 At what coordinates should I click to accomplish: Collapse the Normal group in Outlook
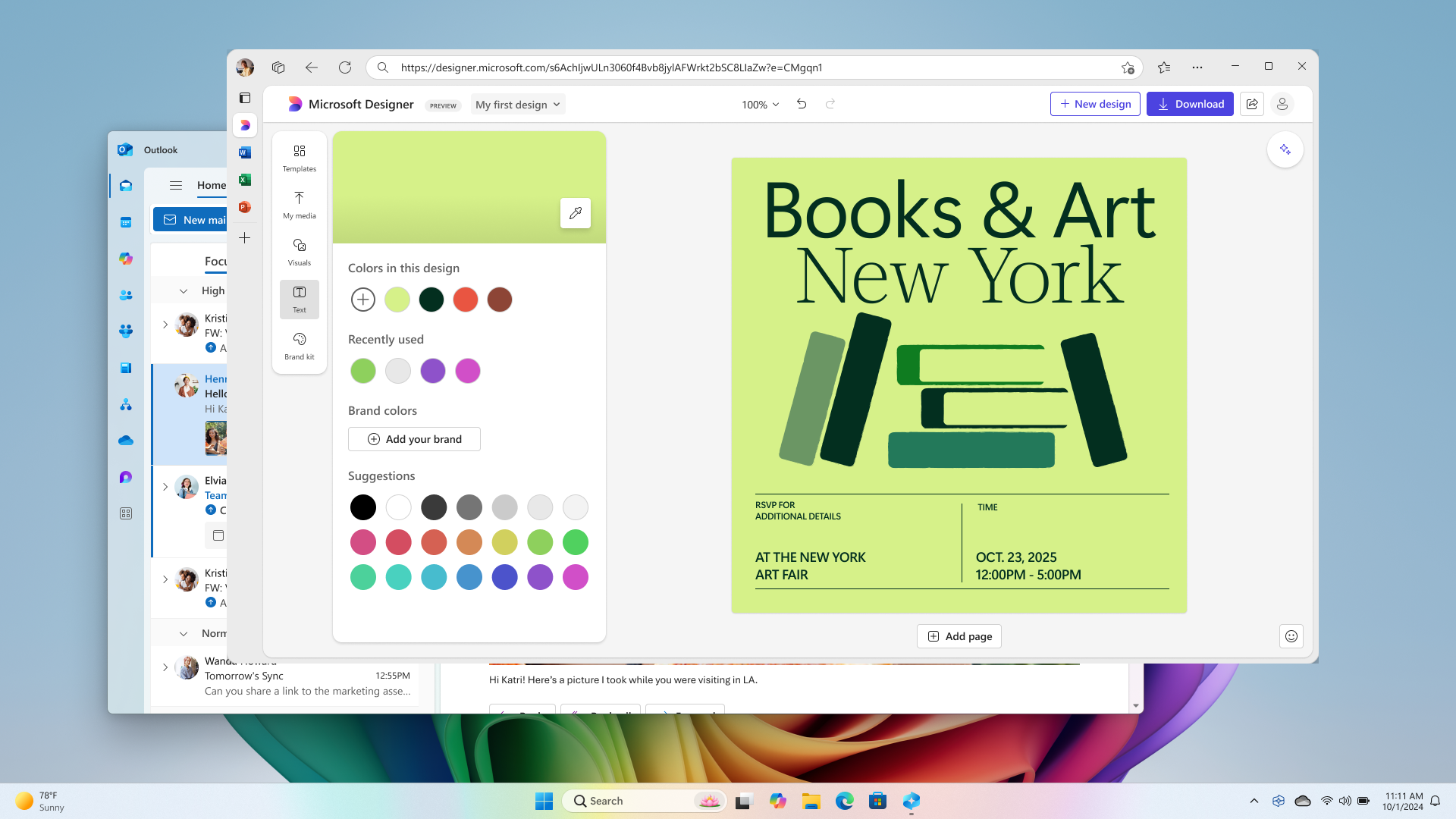coord(184,634)
